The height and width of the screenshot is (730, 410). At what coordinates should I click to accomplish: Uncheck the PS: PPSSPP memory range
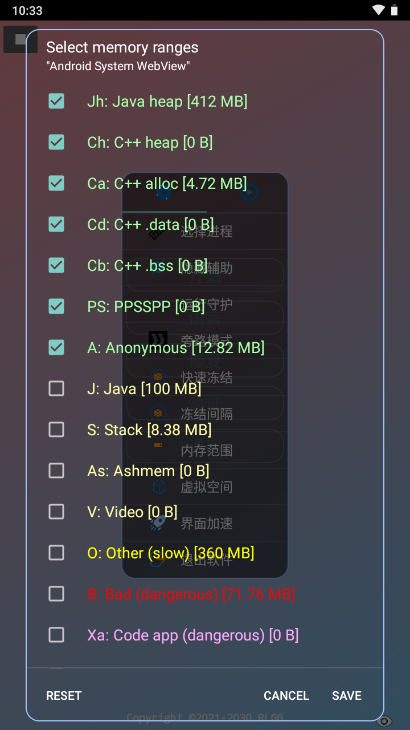click(x=56, y=306)
